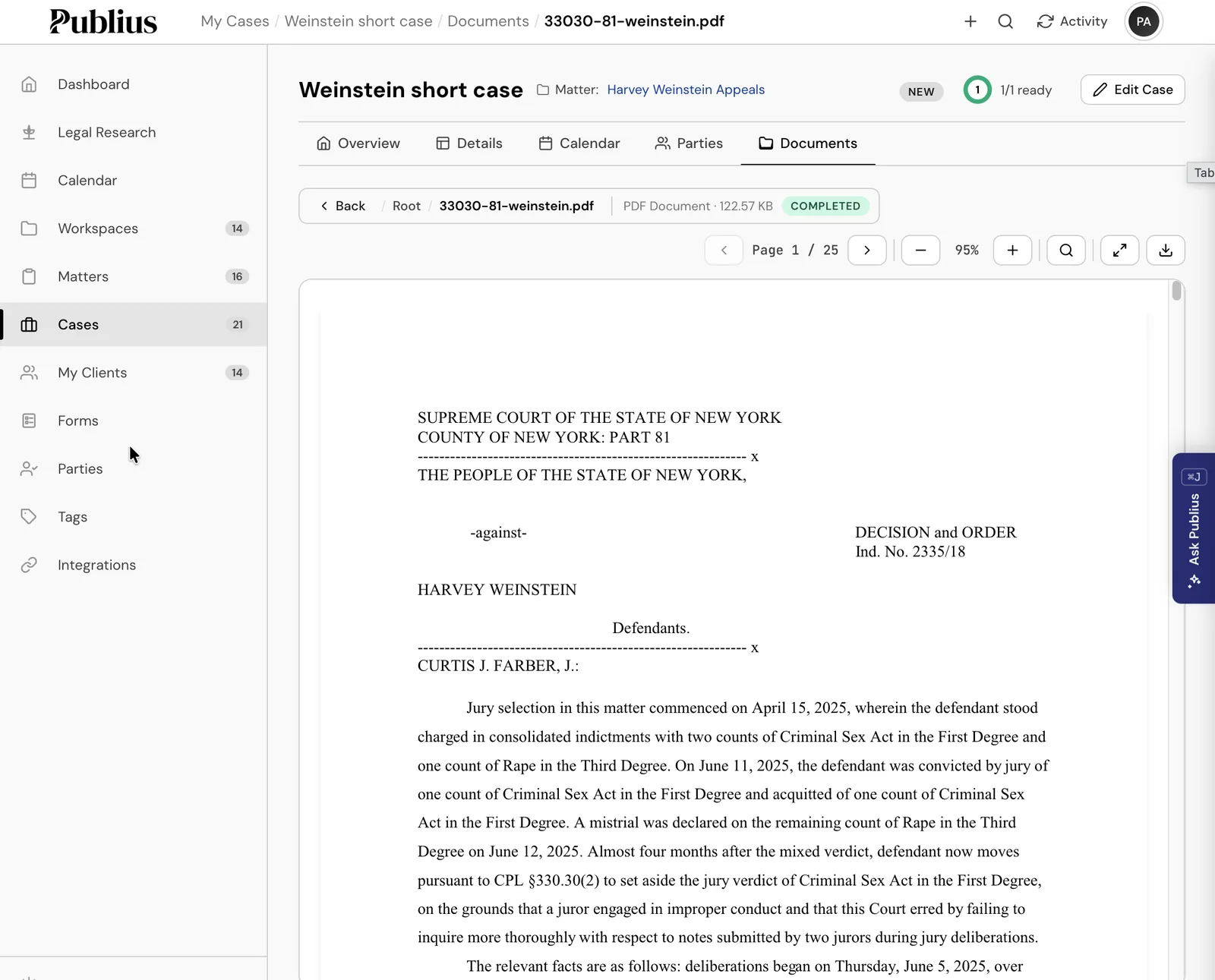The height and width of the screenshot is (980, 1215).
Task: Expand PDF viewer to fullscreen
Action: 1119,251
